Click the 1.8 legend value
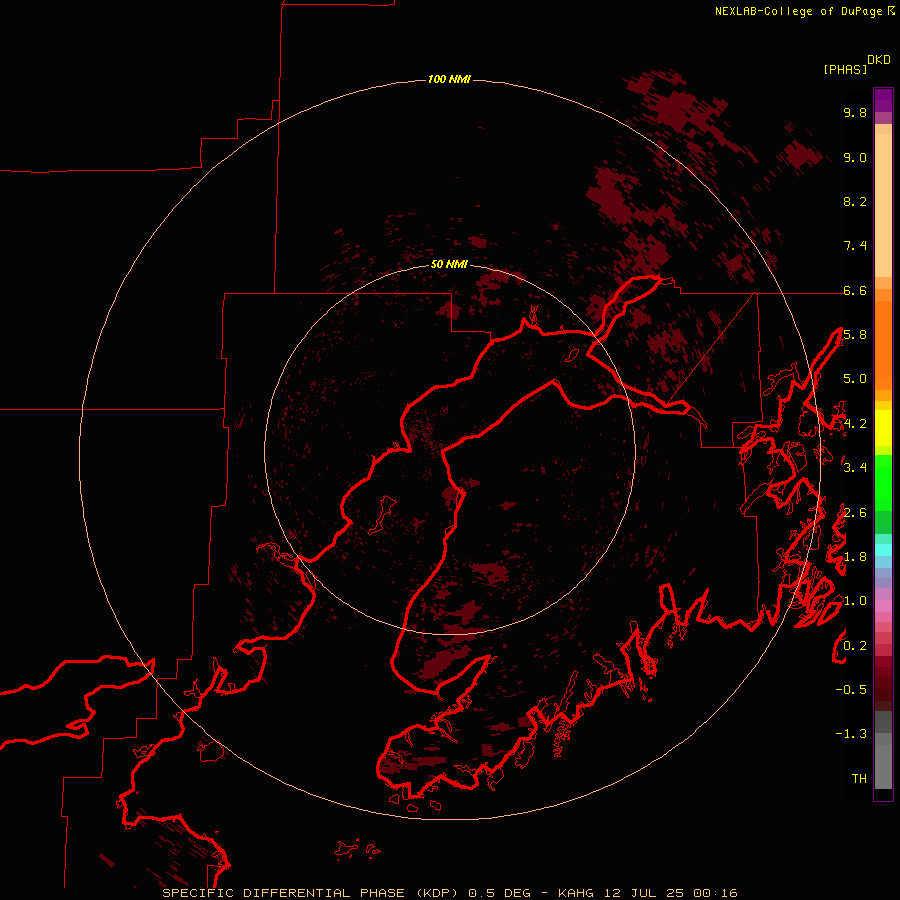Image resolution: width=900 pixels, height=900 pixels. tap(855, 557)
